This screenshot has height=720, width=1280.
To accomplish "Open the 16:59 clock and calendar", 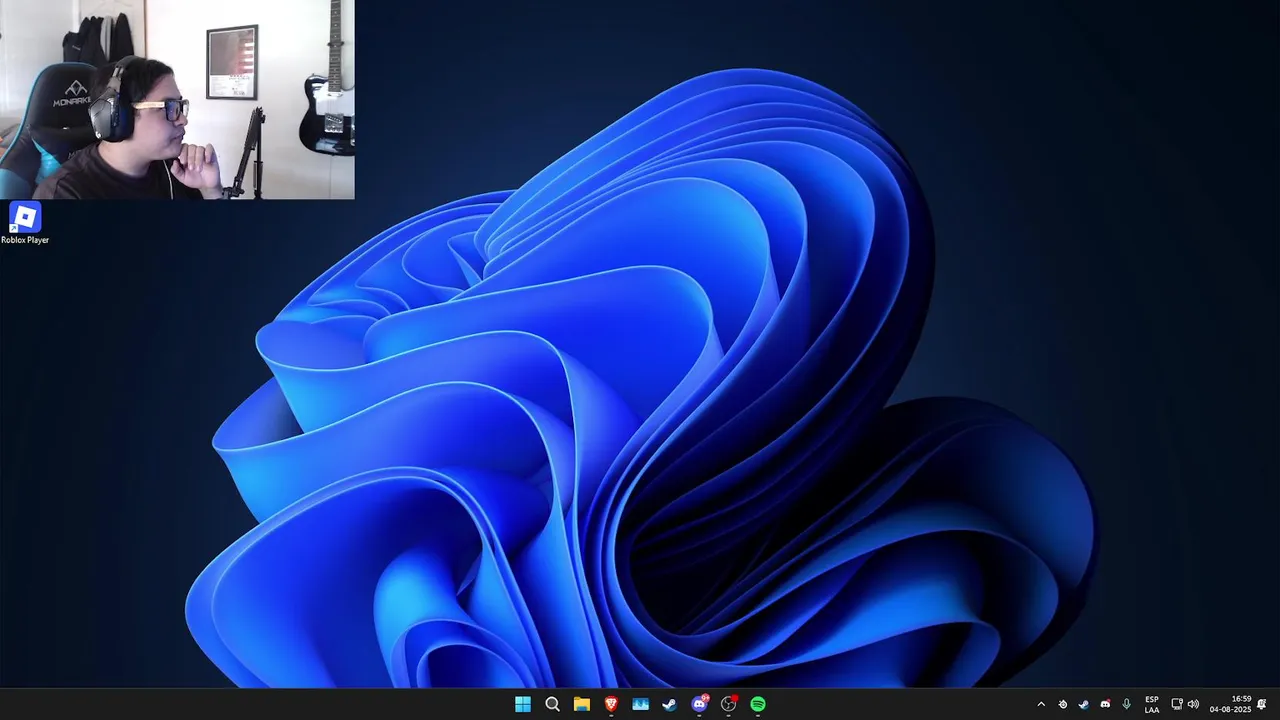I will [1231, 704].
